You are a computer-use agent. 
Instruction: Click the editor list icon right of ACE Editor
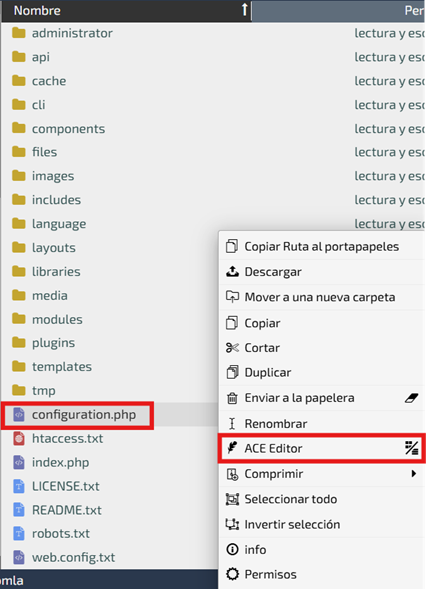[x=412, y=448]
